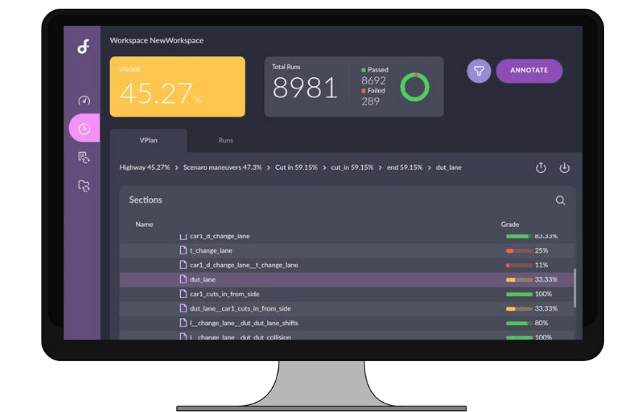Click the Passed/Failed donut chart
Viewport: 637px width, 412px height.
(414, 87)
